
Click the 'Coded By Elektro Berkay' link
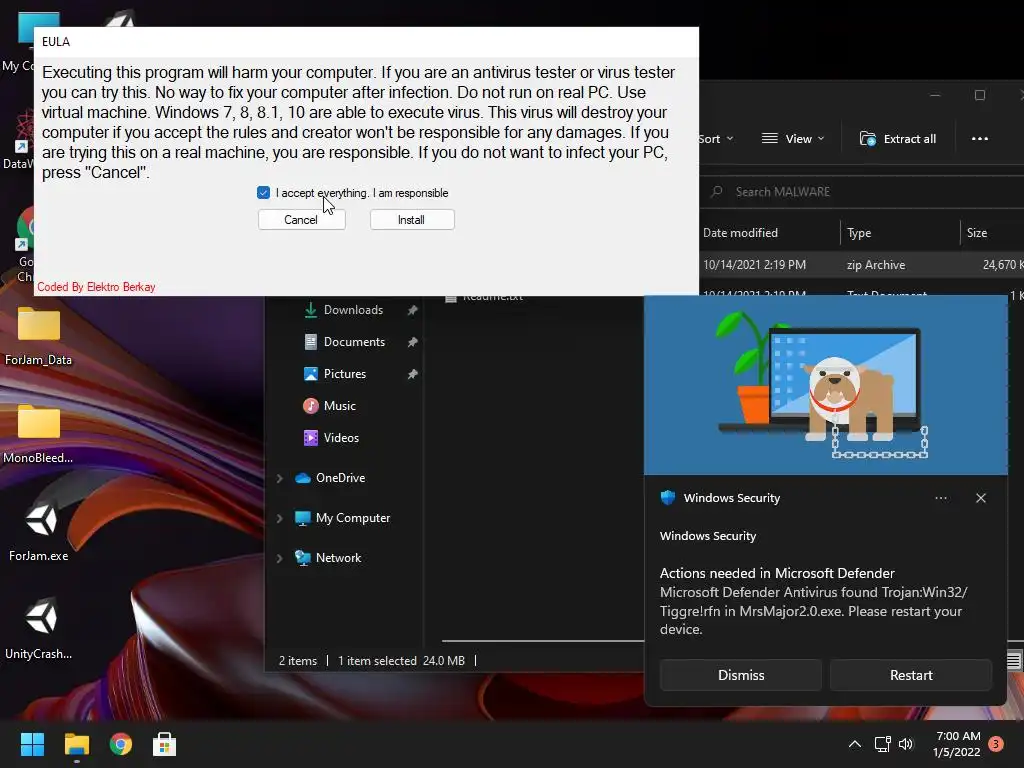tap(96, 287)
